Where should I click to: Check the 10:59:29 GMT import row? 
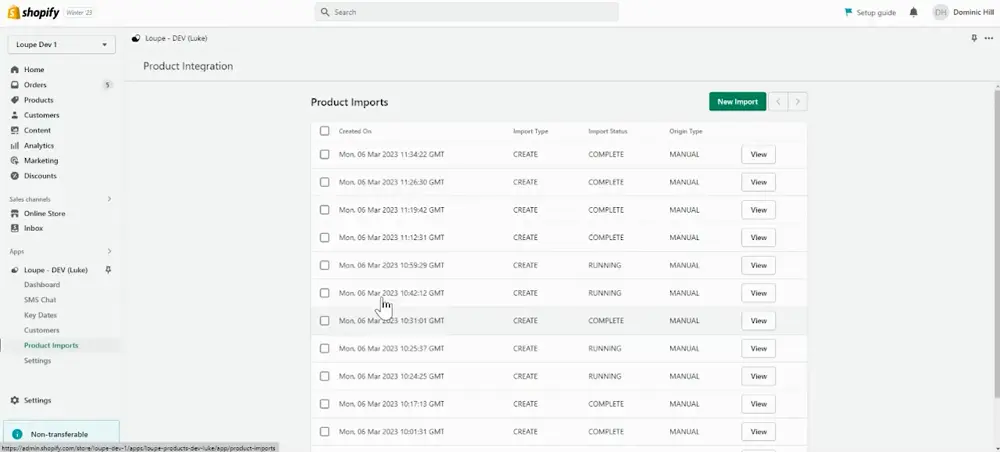tap(325, 265)
